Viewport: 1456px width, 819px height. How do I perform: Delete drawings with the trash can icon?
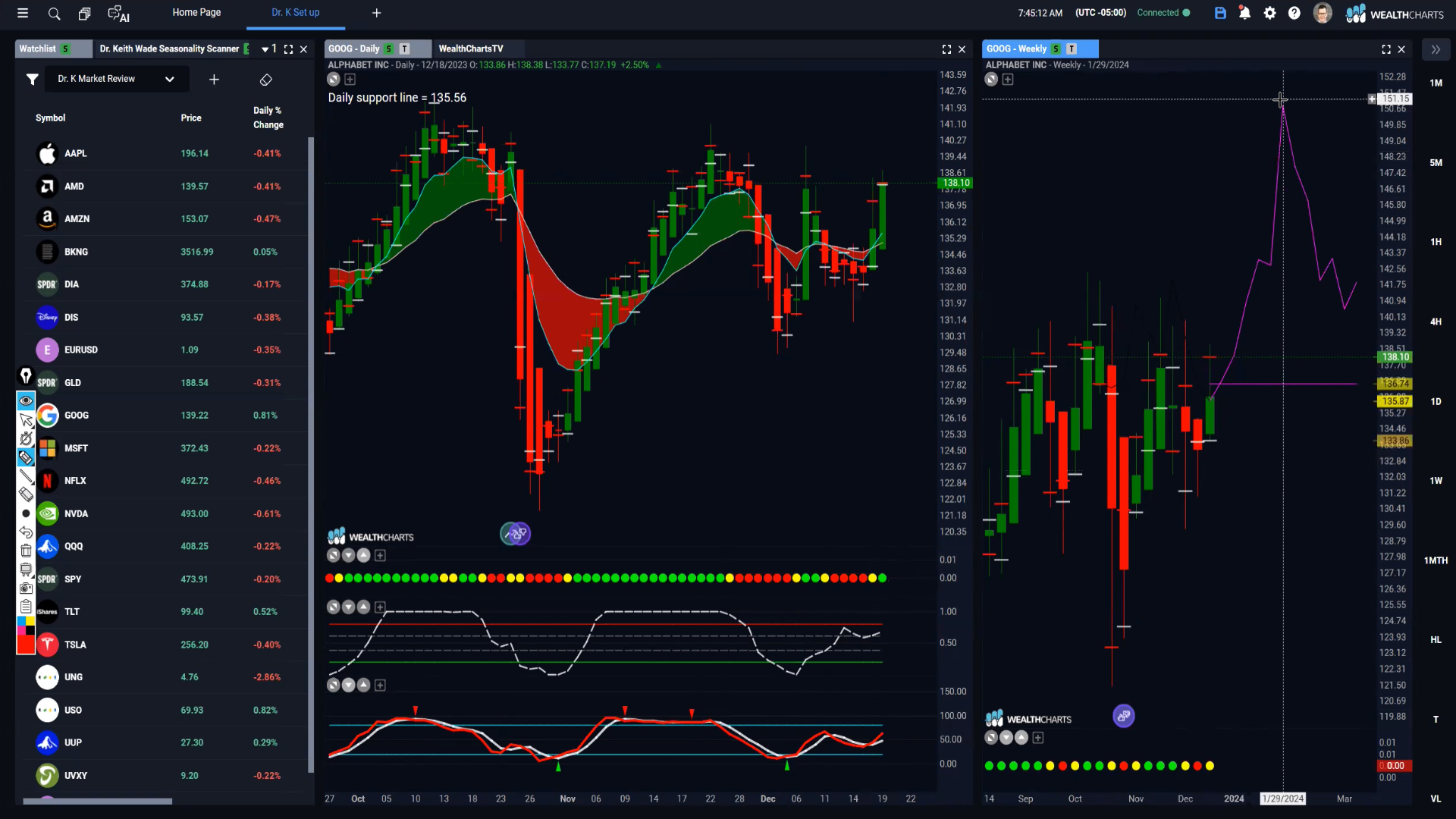pos(26,551)
